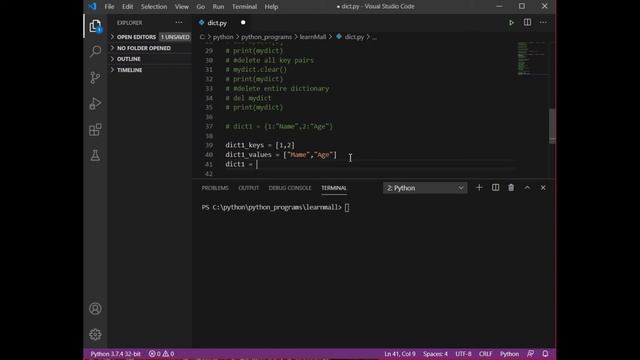The image size is (640, 360).
Task: Click line 40 dict1_values assignment
Action: pos(281,155)
